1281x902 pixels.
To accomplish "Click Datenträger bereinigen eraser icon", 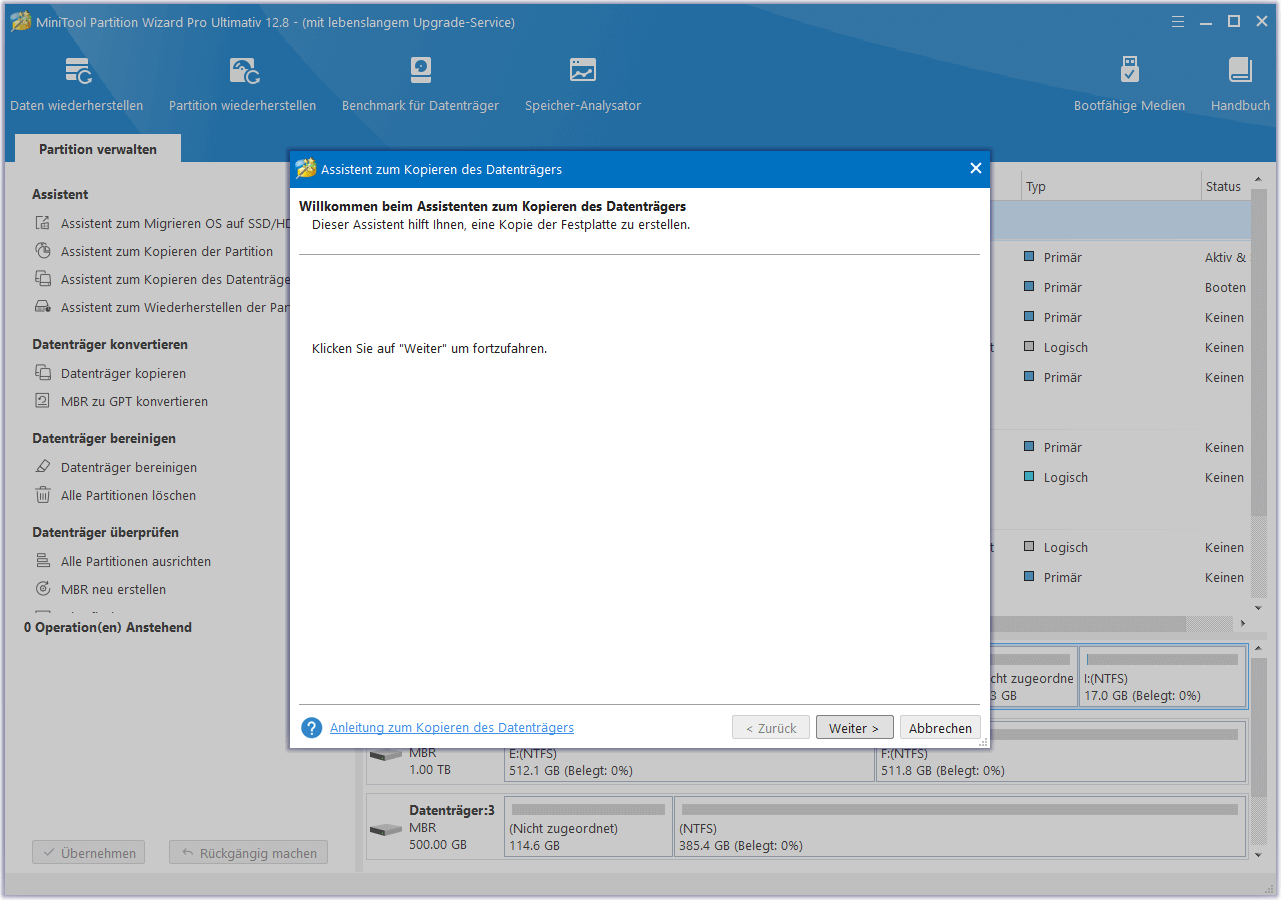I will coord(43,468).
